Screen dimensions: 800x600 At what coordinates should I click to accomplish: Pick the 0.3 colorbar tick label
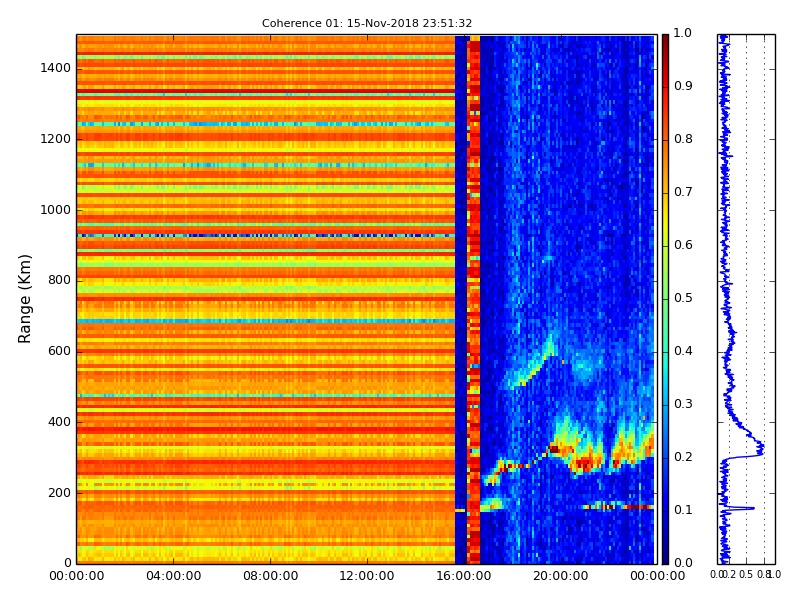tap(683, 405)
